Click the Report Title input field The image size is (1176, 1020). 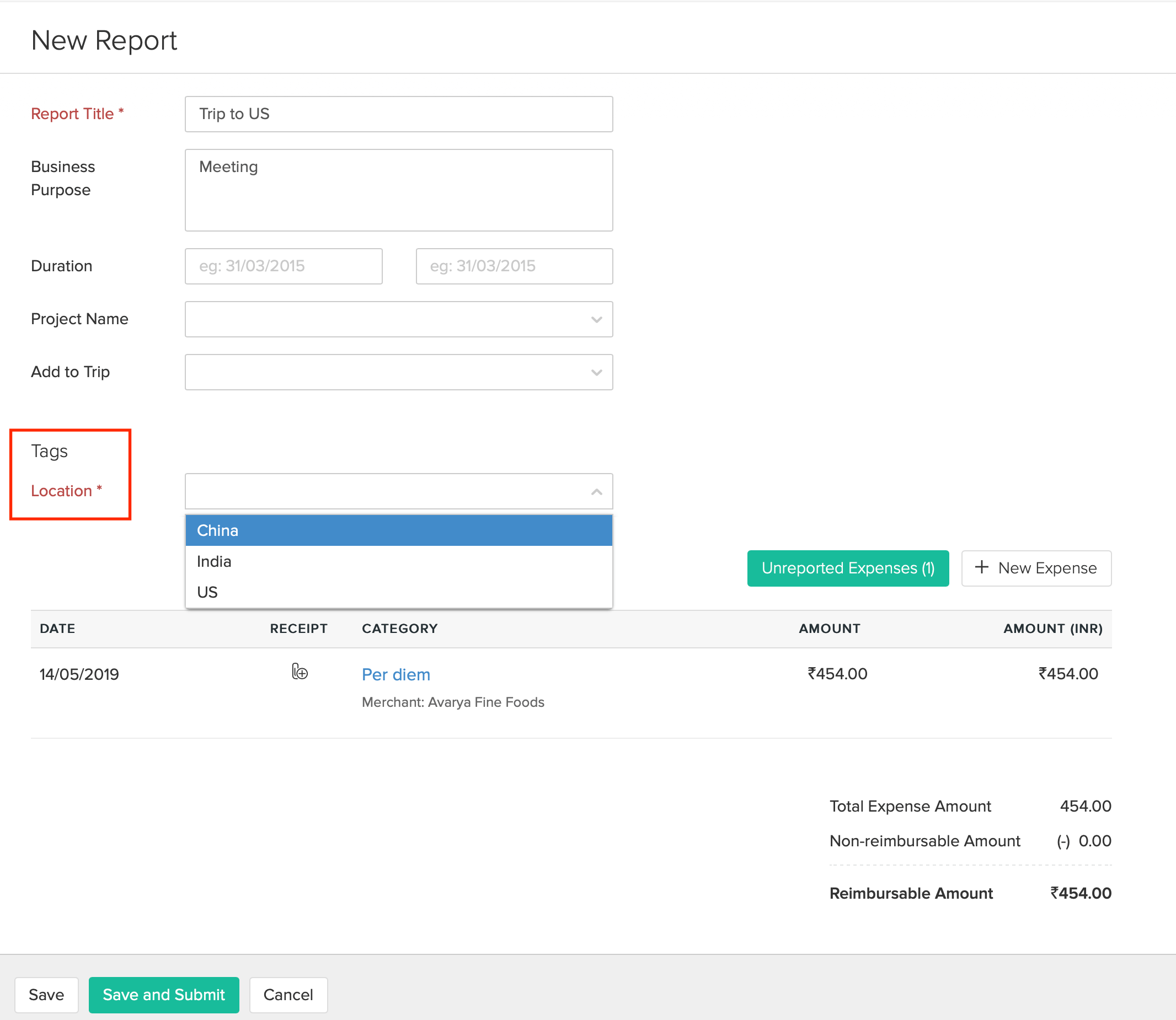click(399, 114)
